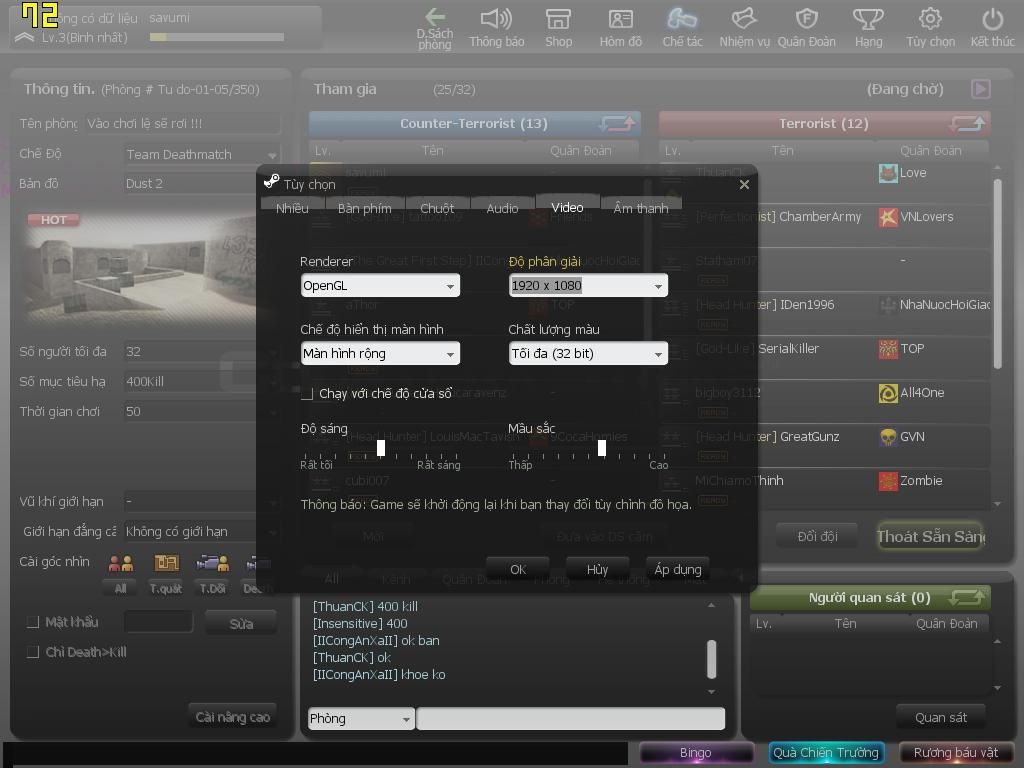Screen dimensions: 1024x768
Task: Switch to the Âm thanh tab
Action: coord(641,208)
